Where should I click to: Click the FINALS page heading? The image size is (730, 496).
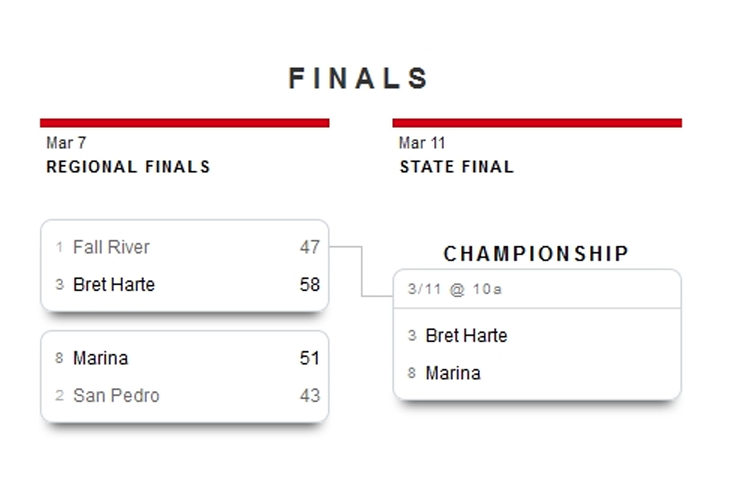359,79
